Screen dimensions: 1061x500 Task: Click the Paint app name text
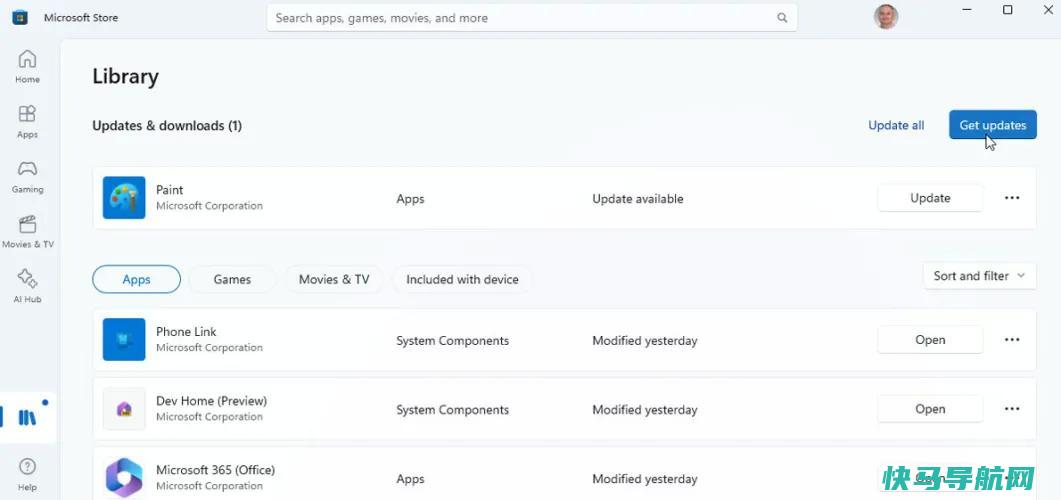click(169, 190)
